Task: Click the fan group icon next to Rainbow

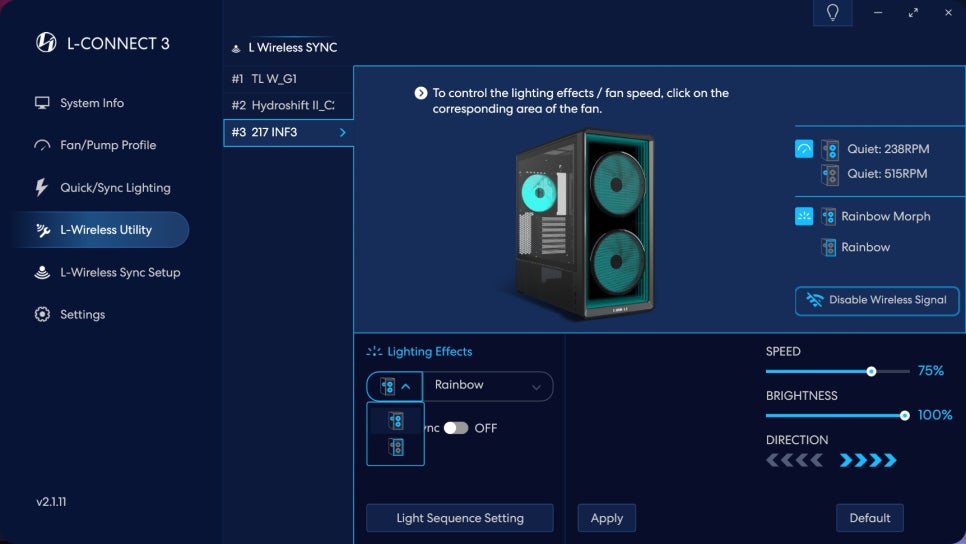Action: [829, 248]
